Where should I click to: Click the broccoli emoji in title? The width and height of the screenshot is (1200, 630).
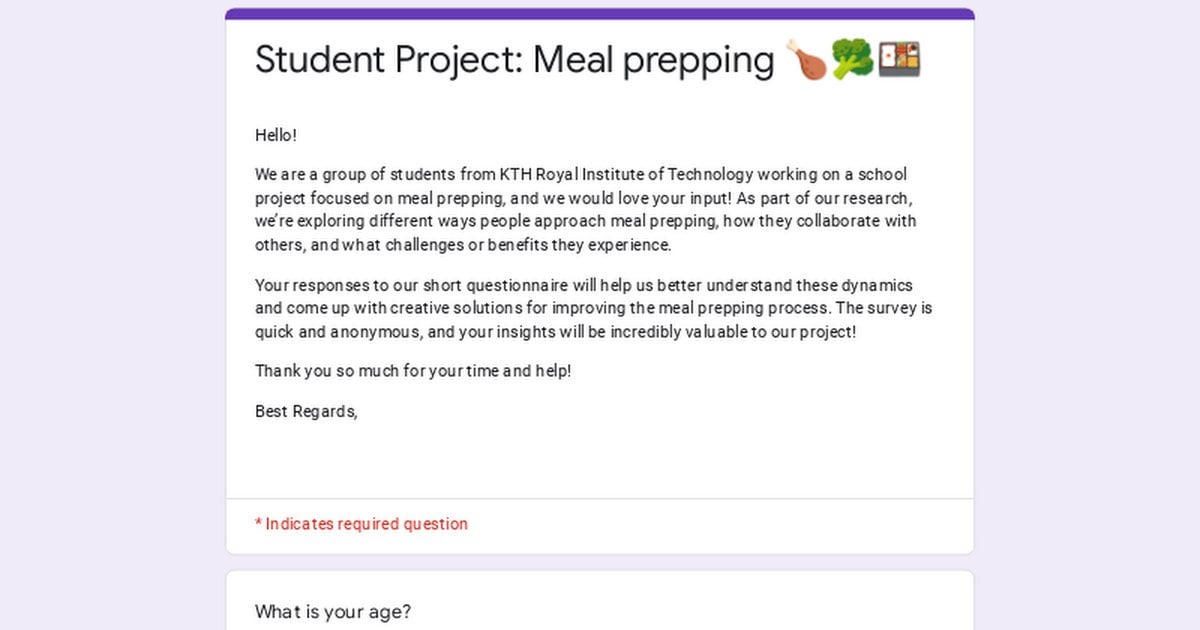(x=852, y=61)
